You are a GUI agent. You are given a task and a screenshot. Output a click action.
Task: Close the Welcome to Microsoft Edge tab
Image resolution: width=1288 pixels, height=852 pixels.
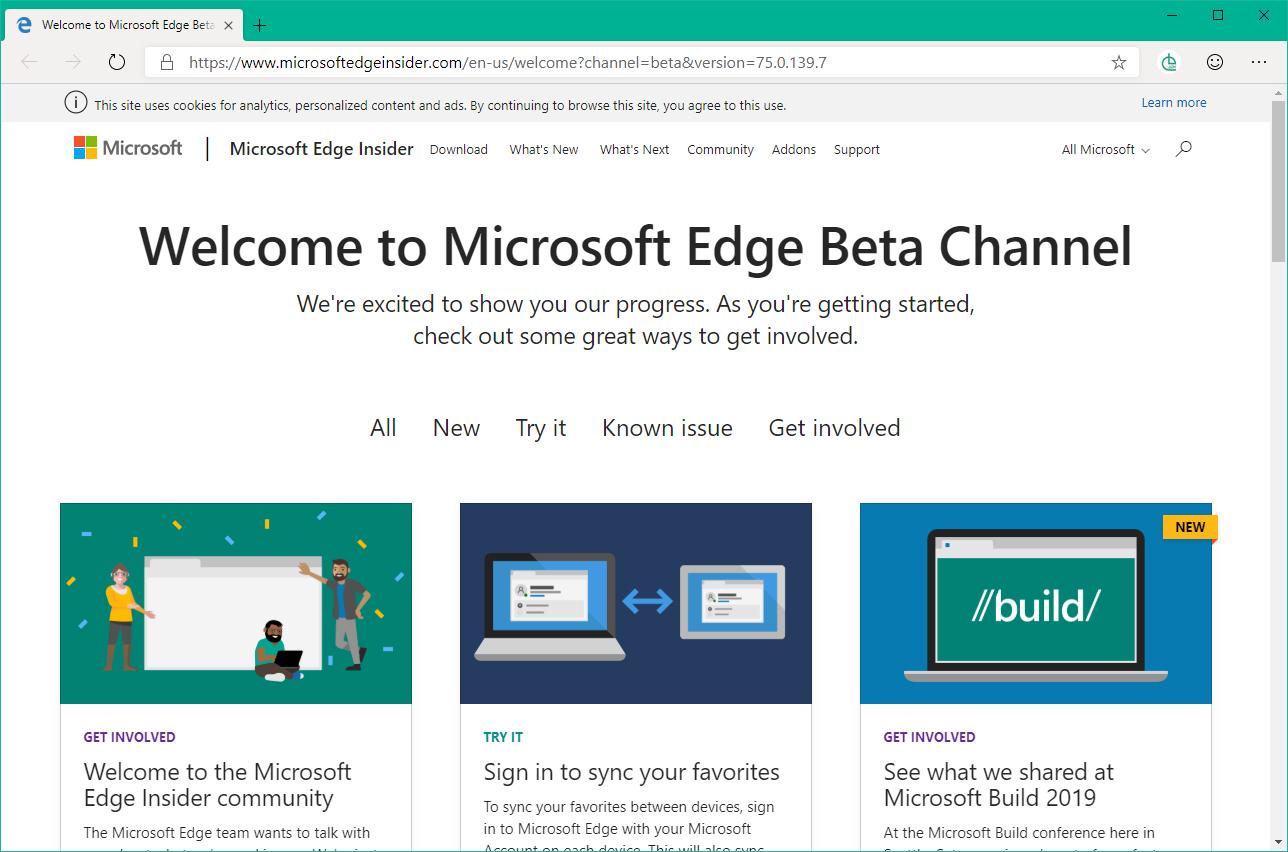[229, 25]
